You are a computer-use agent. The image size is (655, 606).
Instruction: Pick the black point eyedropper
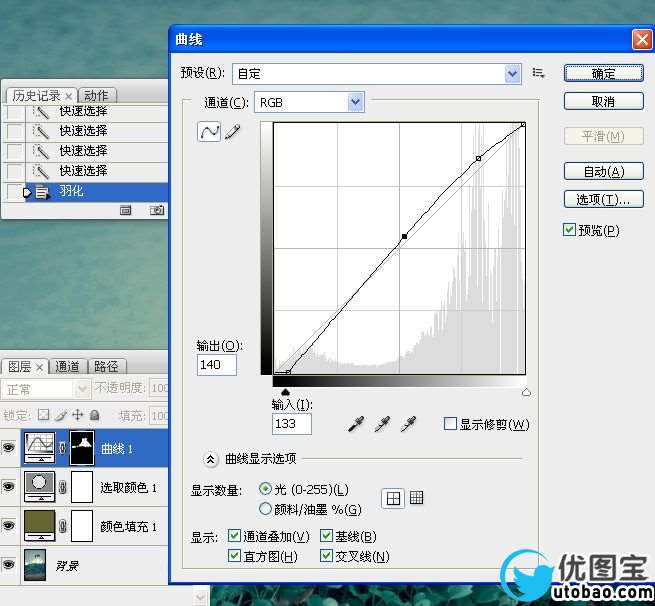click(355, 424)
